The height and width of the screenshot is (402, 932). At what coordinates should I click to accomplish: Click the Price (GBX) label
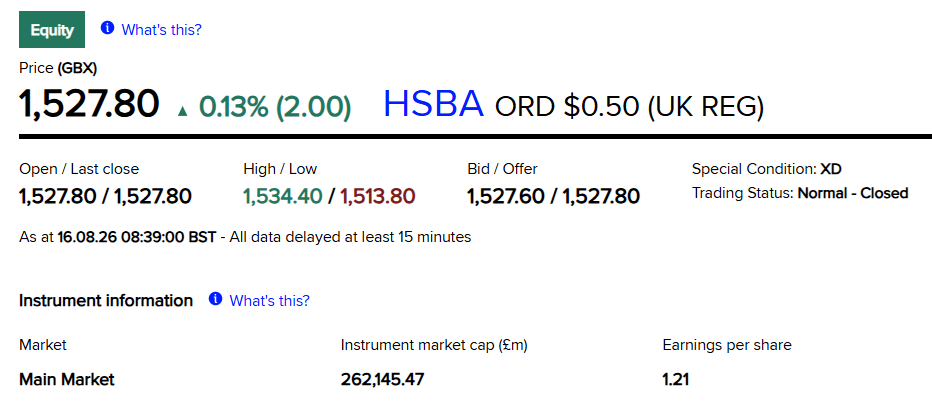(58, 68)
